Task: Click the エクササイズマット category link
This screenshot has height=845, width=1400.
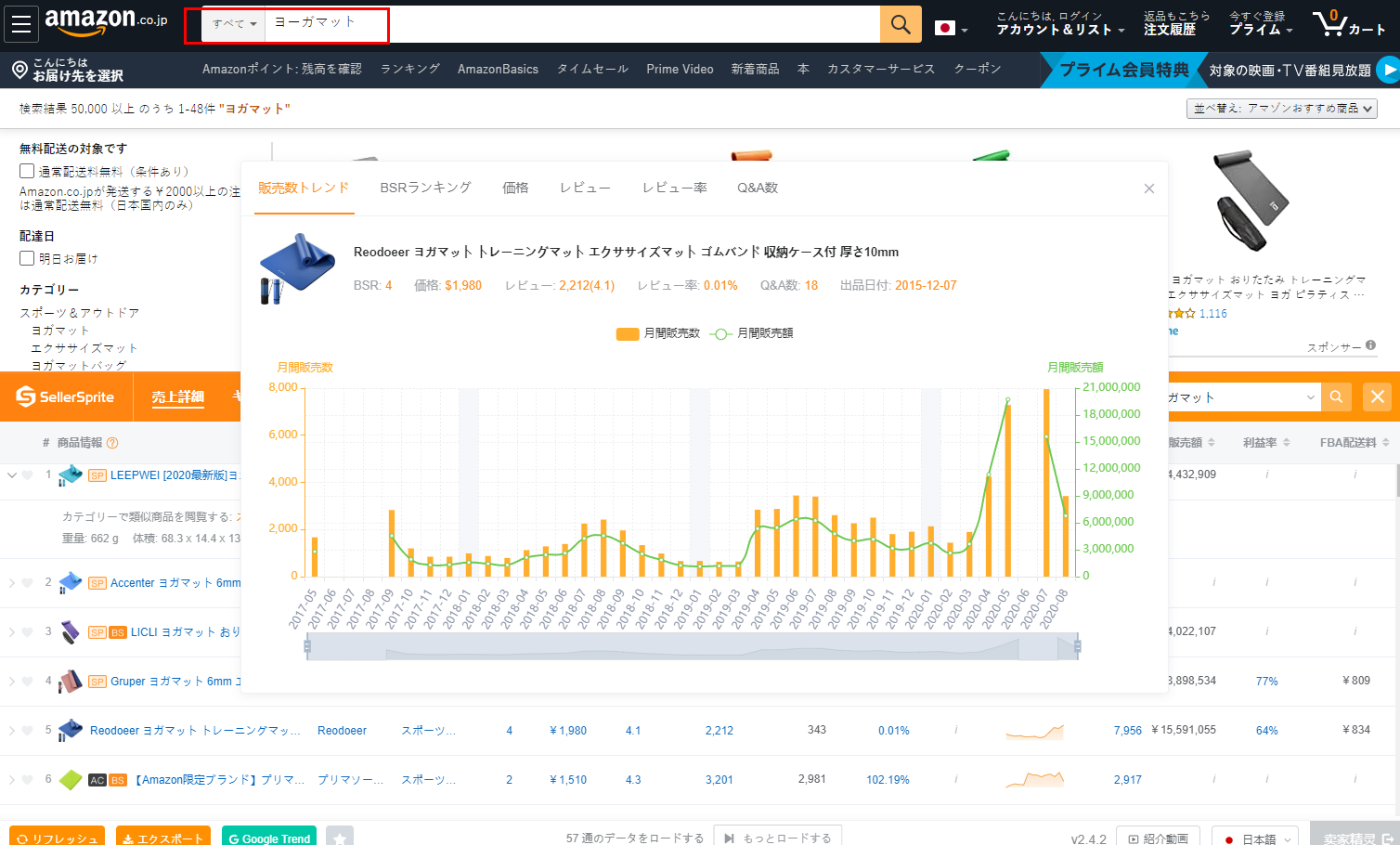Action: [x=84, y=348]
